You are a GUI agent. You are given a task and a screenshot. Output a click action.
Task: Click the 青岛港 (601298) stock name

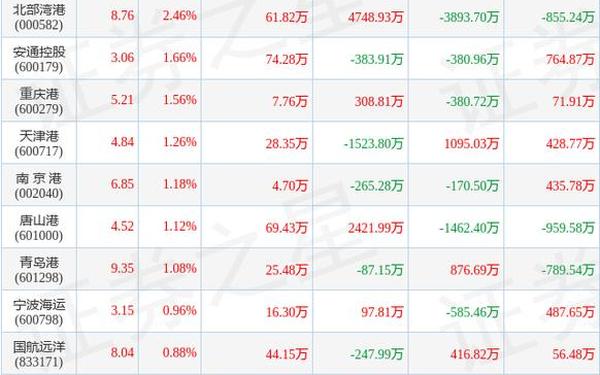coord(39,270)
